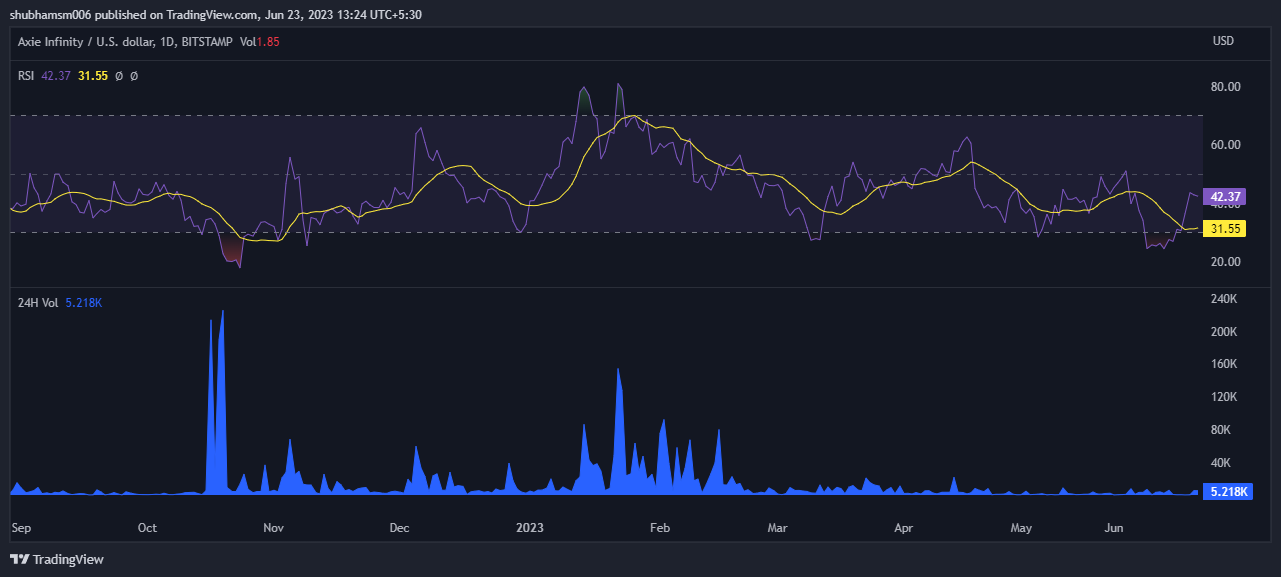Click the 160K volume axis label
The height and width of the screenshot is (577, 1281).
coord(1224,365)
